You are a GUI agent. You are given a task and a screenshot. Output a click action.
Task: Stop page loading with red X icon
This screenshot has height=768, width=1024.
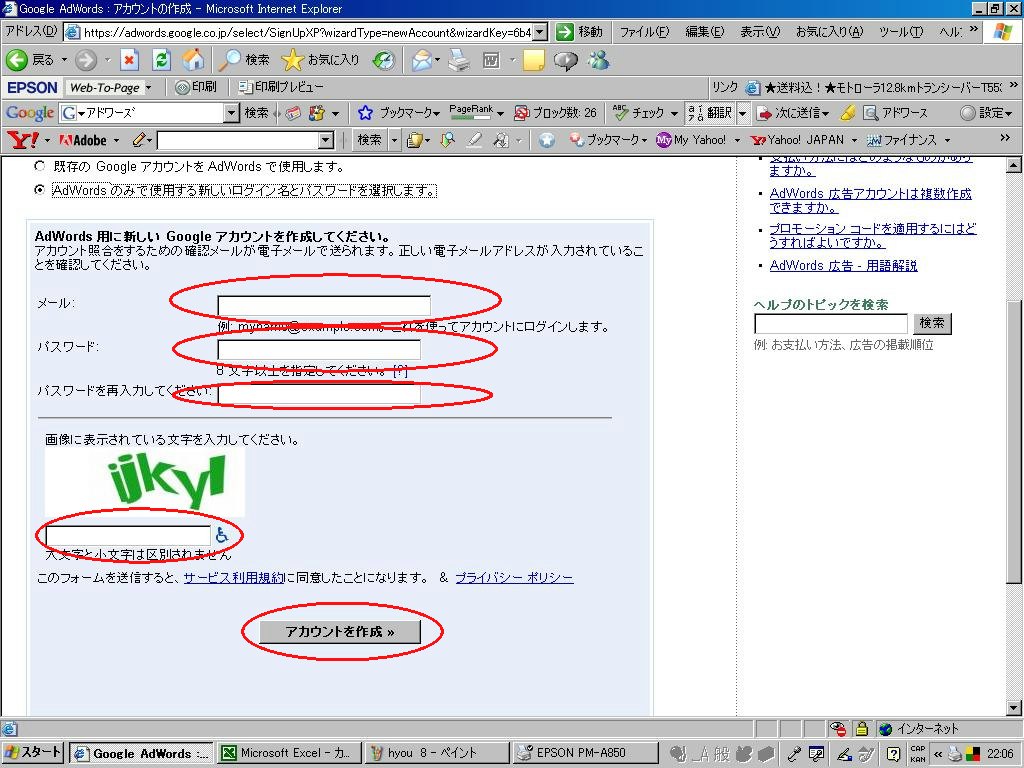[x=129, y=61]
